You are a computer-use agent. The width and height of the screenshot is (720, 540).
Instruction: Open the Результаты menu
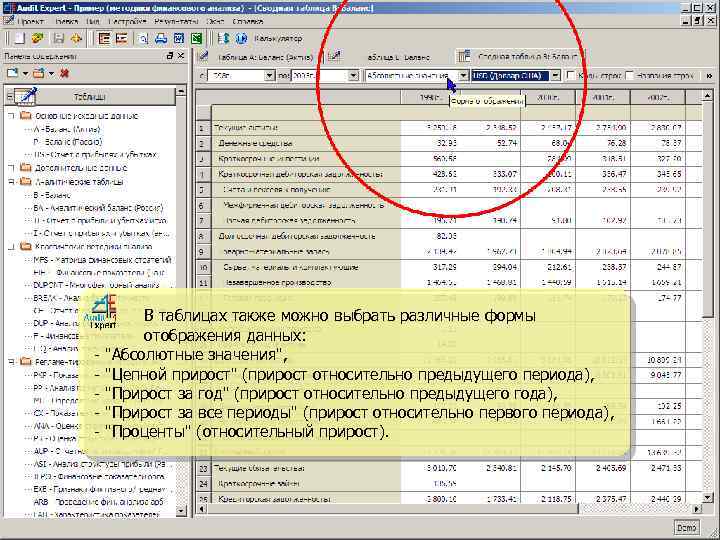click(x=176, y=21)
